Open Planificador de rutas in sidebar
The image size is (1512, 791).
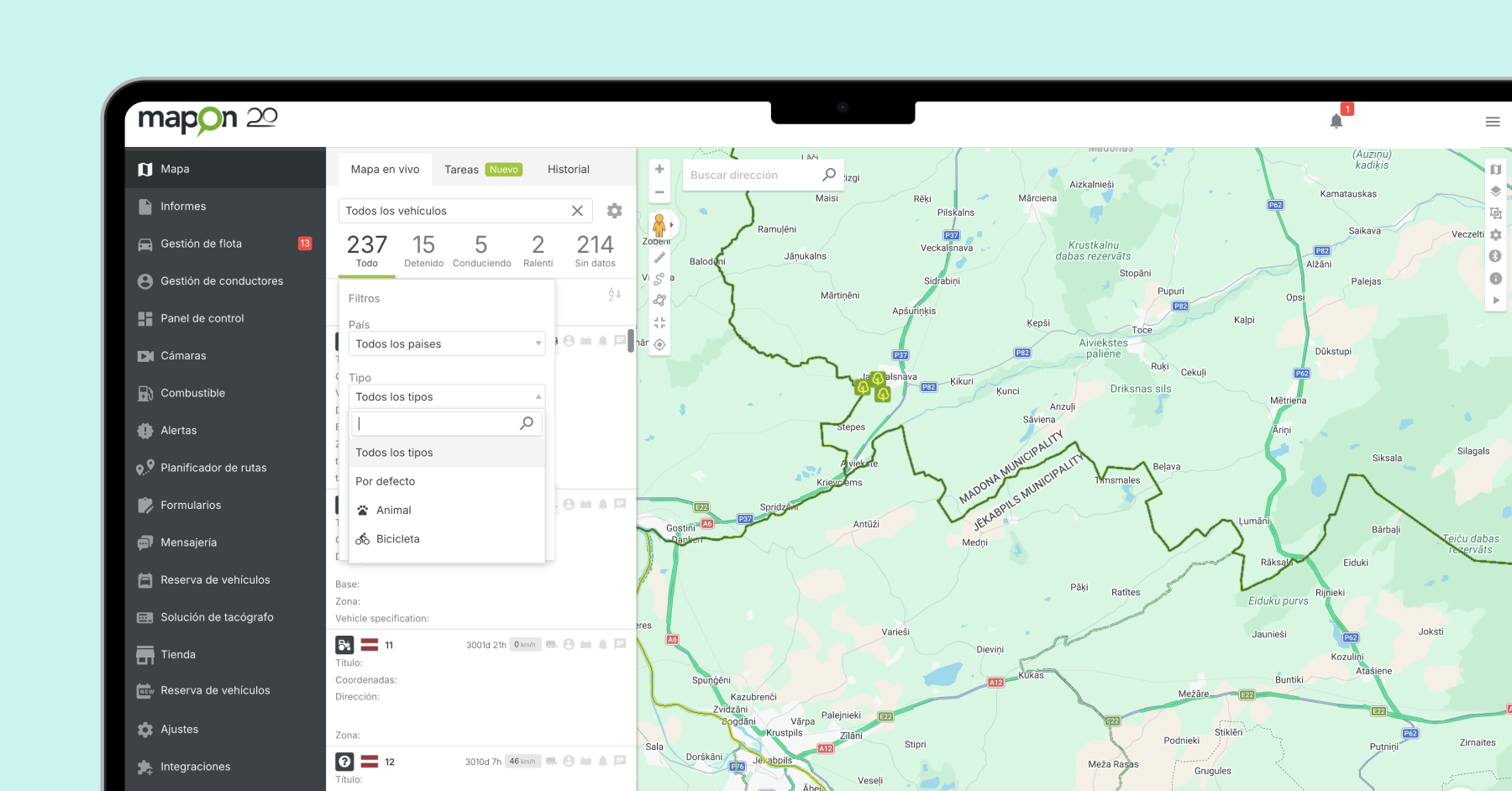[225, 468]
